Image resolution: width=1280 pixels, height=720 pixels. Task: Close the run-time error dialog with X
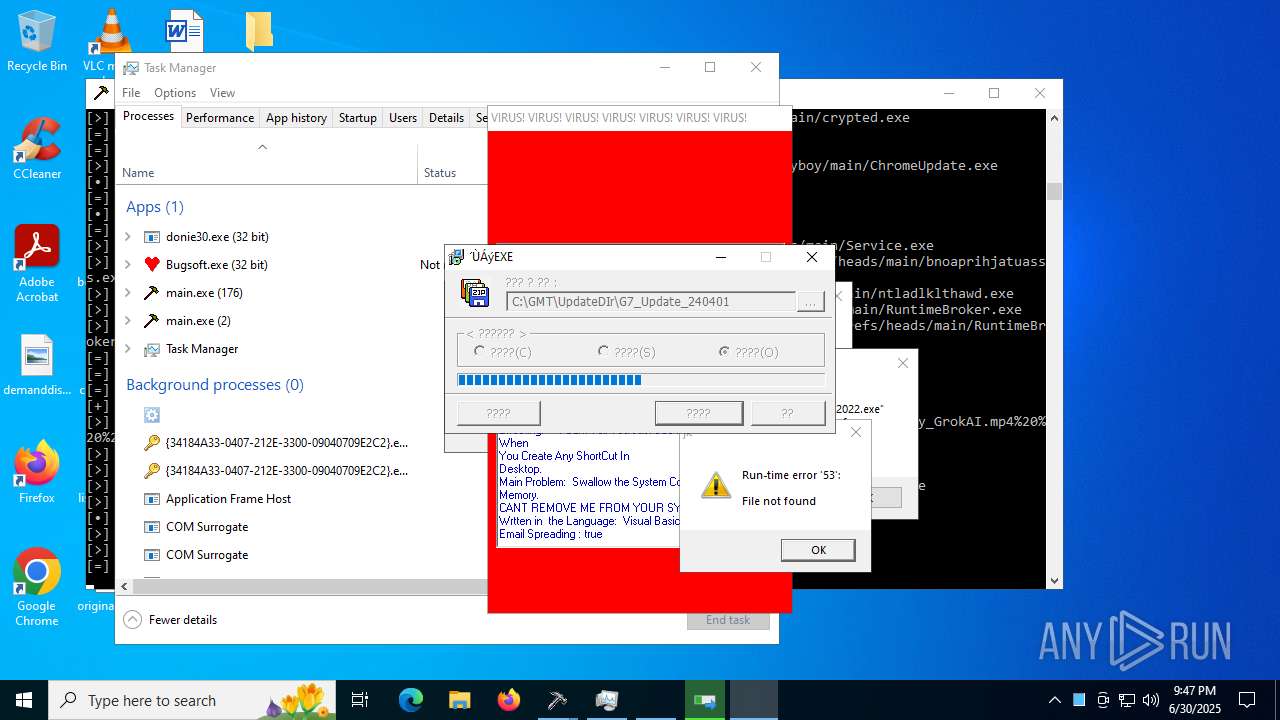(x=855, y=433)
